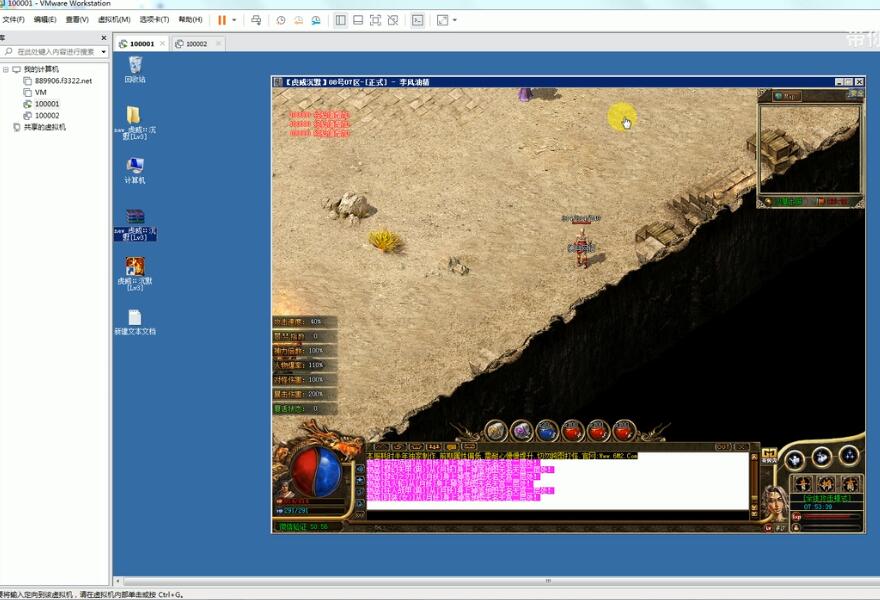Select 100002 in the library tree
The height and width of the screenshot is (600, 880).
click(x=47, y=116)
